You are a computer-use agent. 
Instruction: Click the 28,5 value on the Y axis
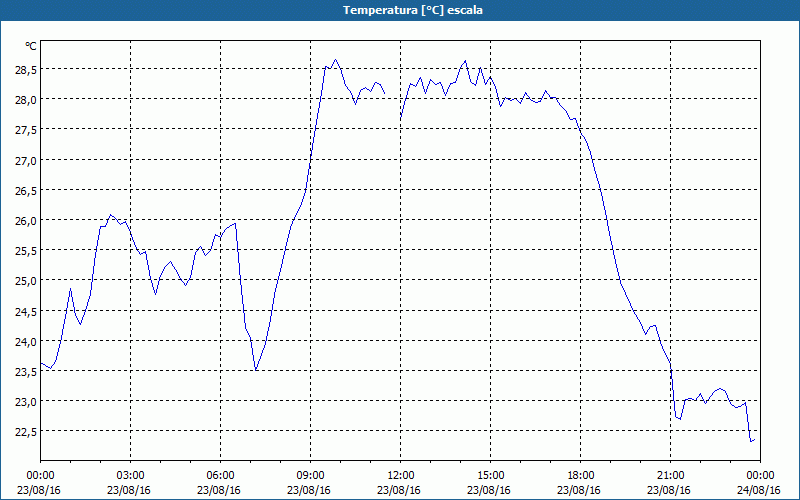coord(26,70)
